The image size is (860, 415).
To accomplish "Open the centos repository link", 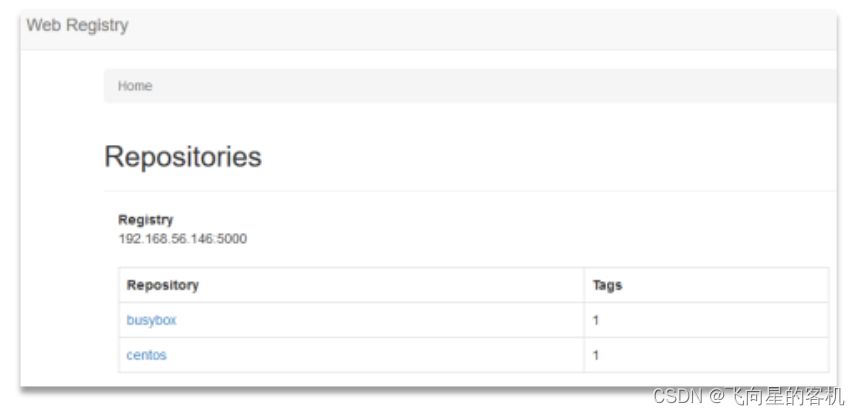I will pos(146,355).
